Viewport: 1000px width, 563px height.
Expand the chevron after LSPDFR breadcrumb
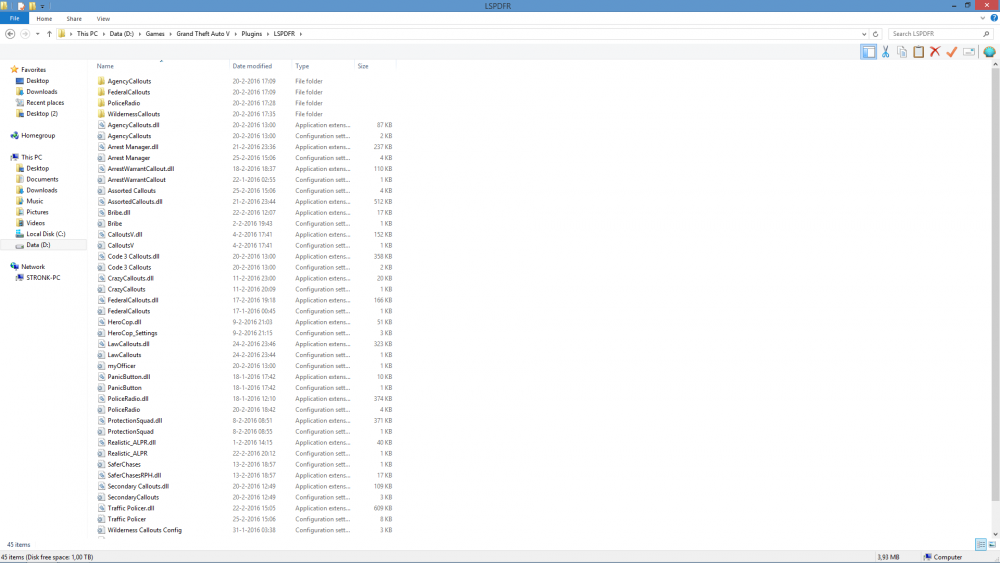click(300, 34)
